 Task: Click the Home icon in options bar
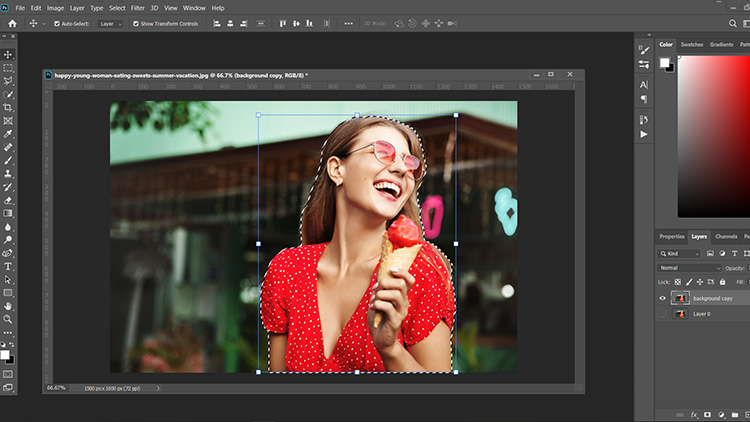[12, 23]
